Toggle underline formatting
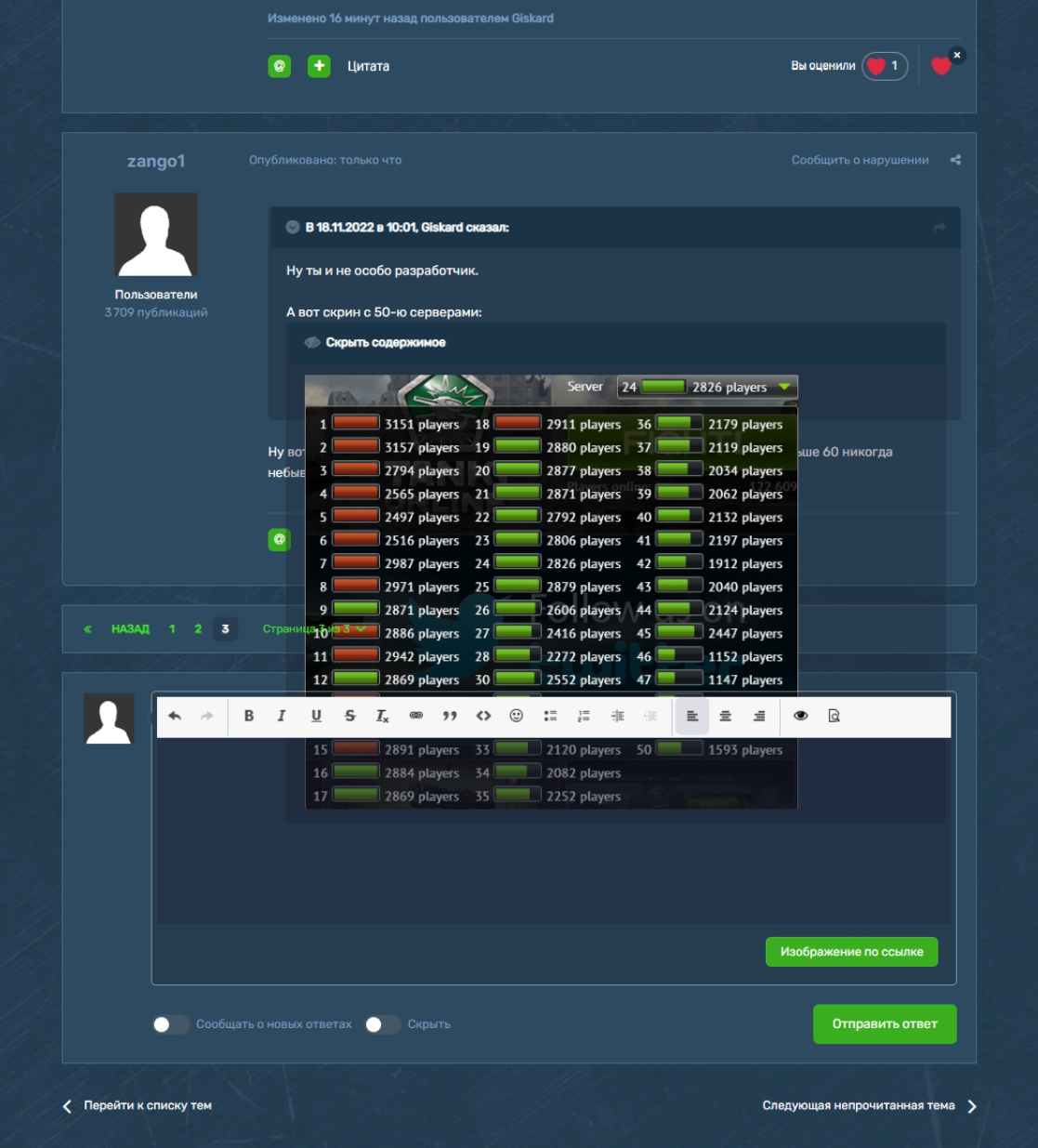 tap(316, 716)
